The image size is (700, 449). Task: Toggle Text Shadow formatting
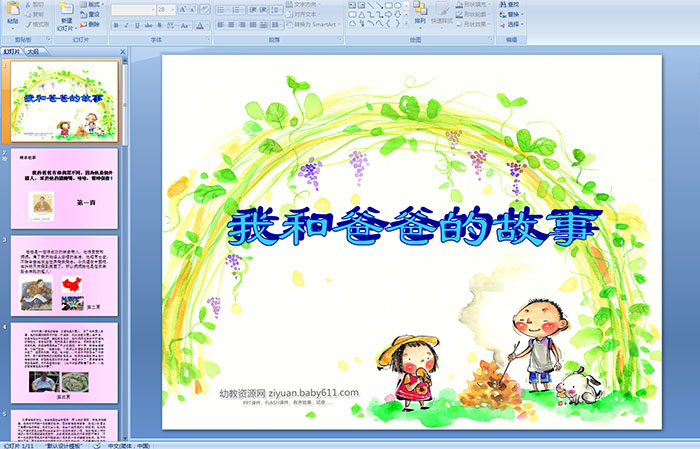click(159, 25)
